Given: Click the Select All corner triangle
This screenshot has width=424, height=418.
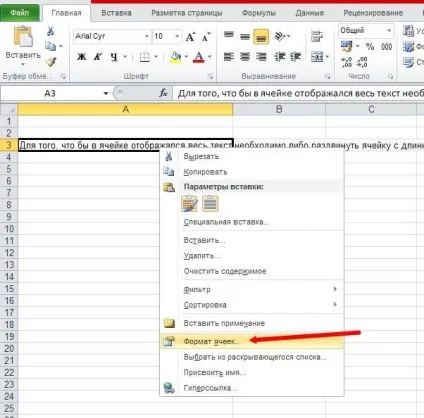Looking at the screenshot, I should [x=9, y=109].
